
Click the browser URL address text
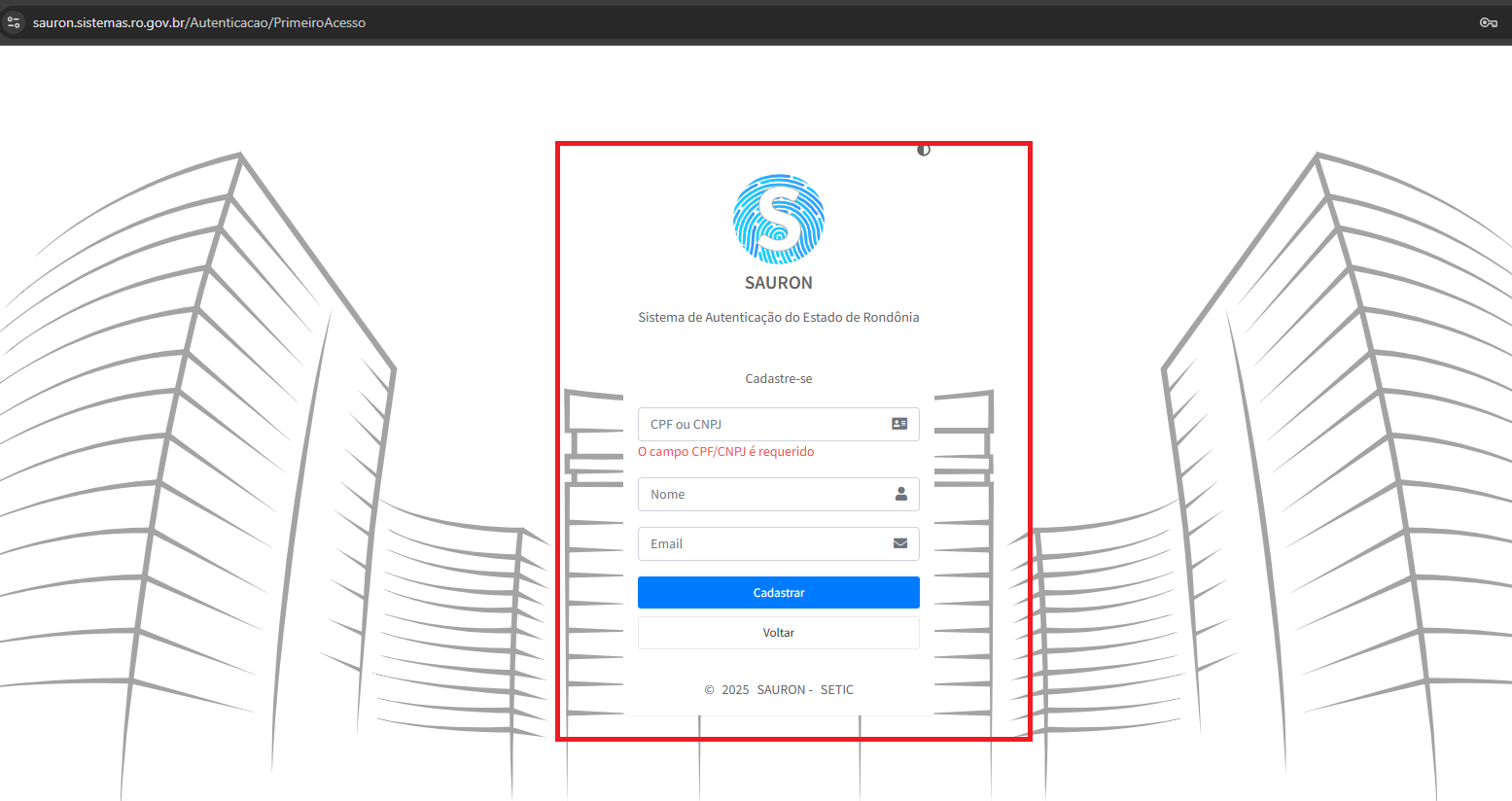pos(199,22)
